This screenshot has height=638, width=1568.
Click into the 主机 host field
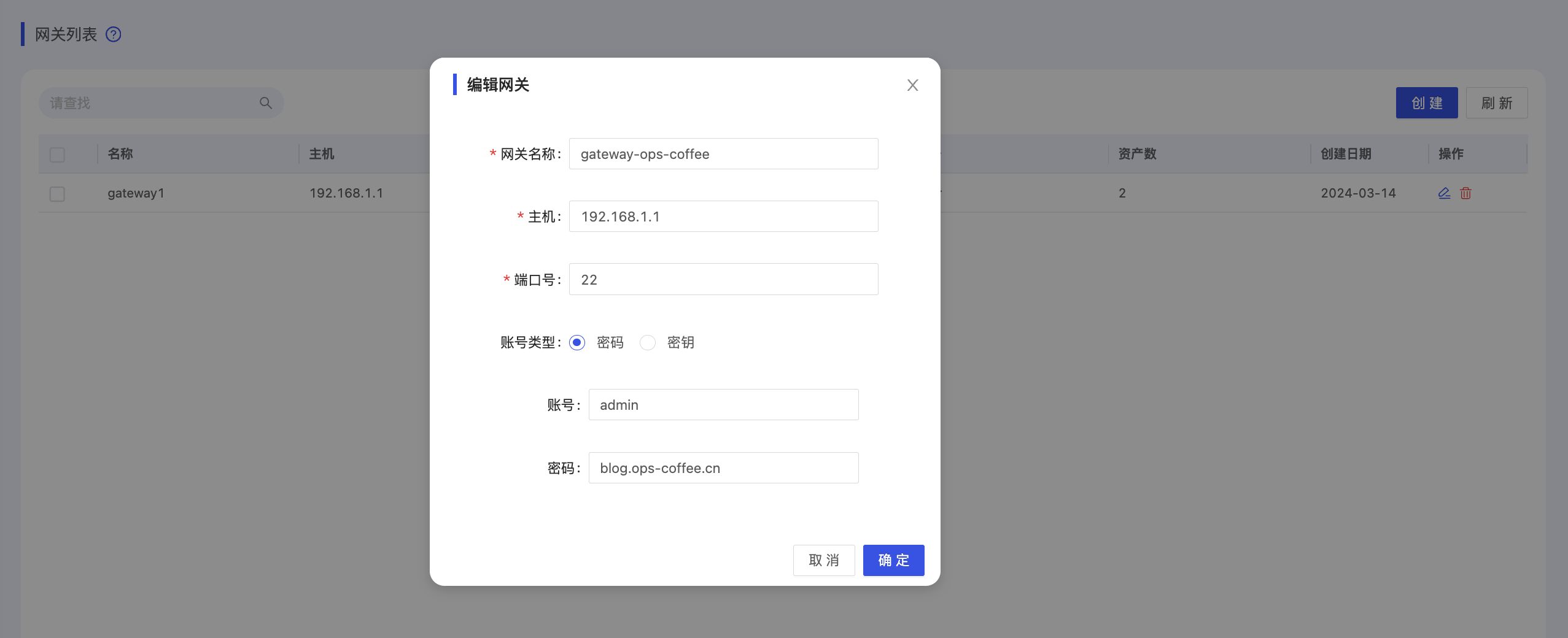pyautogui.click(x=723, y=217)
